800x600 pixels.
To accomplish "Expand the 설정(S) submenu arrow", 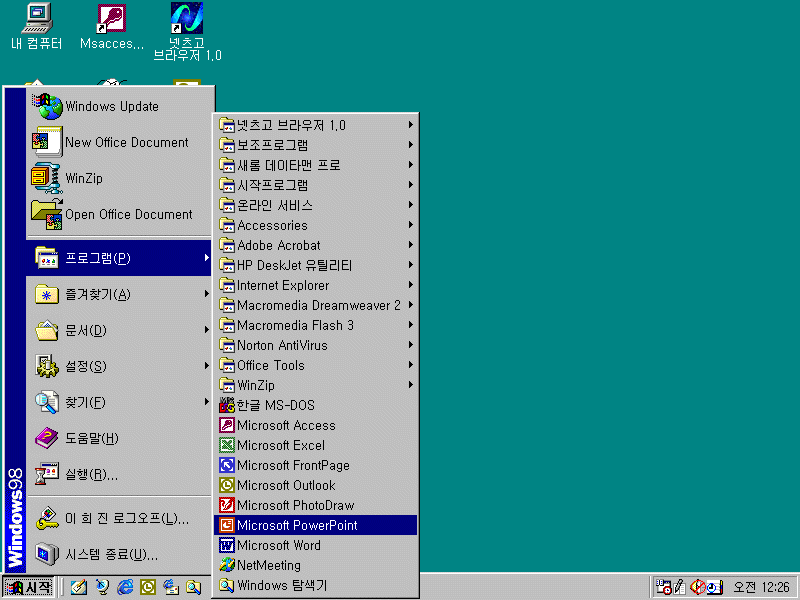I will (x=206, y=366).
